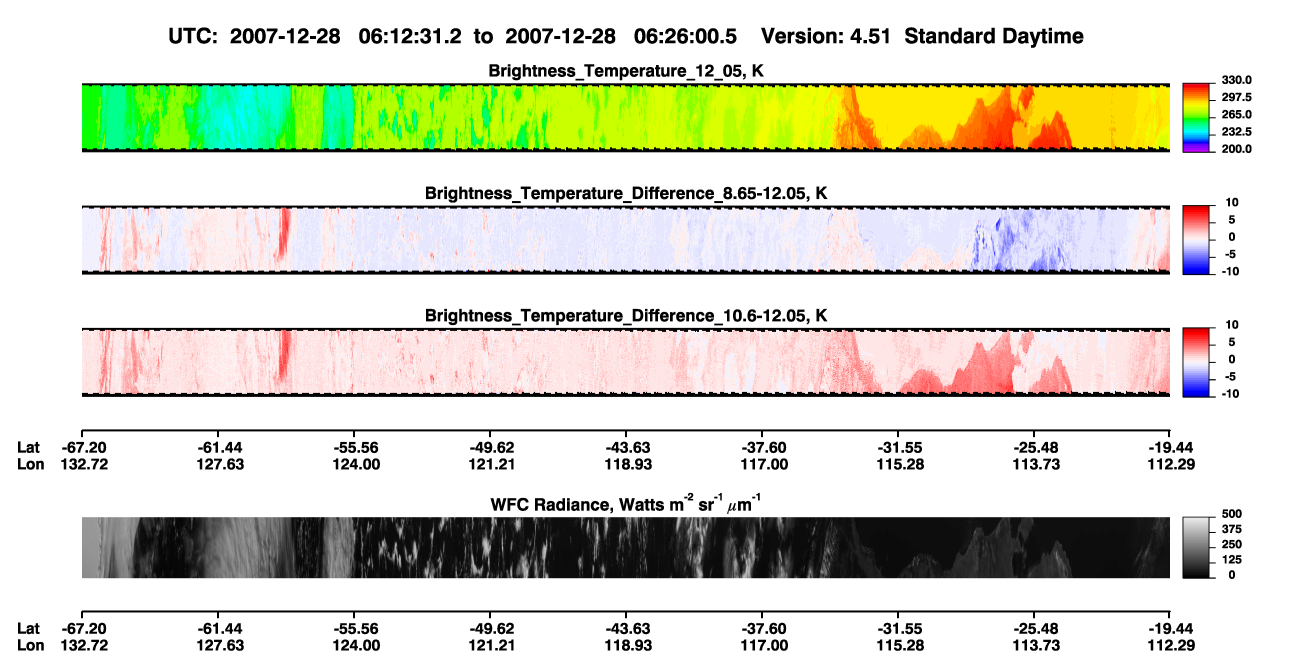The width and height of the screenshot is (1300, 667).
Task: Click the 330.0 colorbar label
Action: point(1237,80)
